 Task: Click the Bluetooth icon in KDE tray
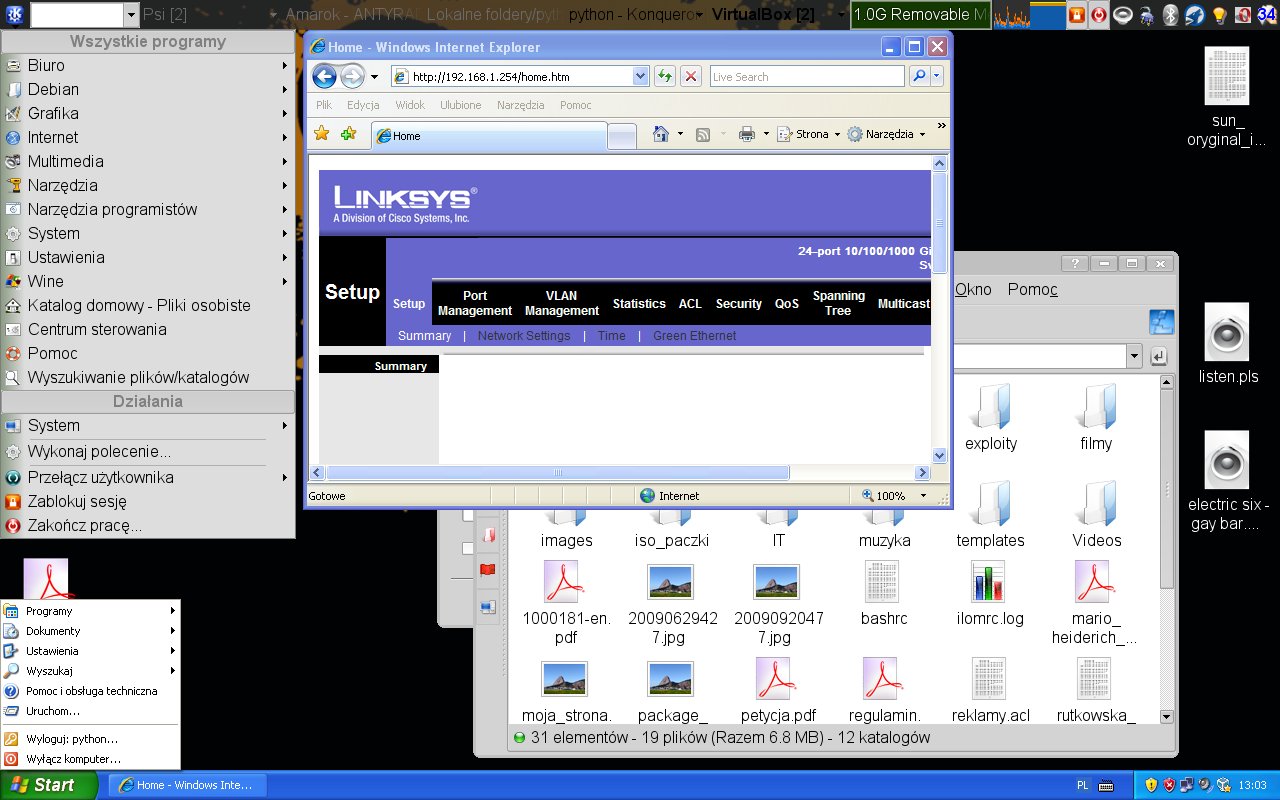tap(1170, 15)
